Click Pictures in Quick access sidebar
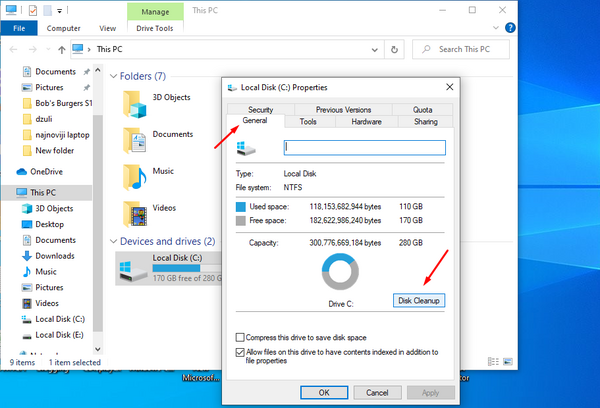This screenshot has height=408, width=600. tap(49, 87)
